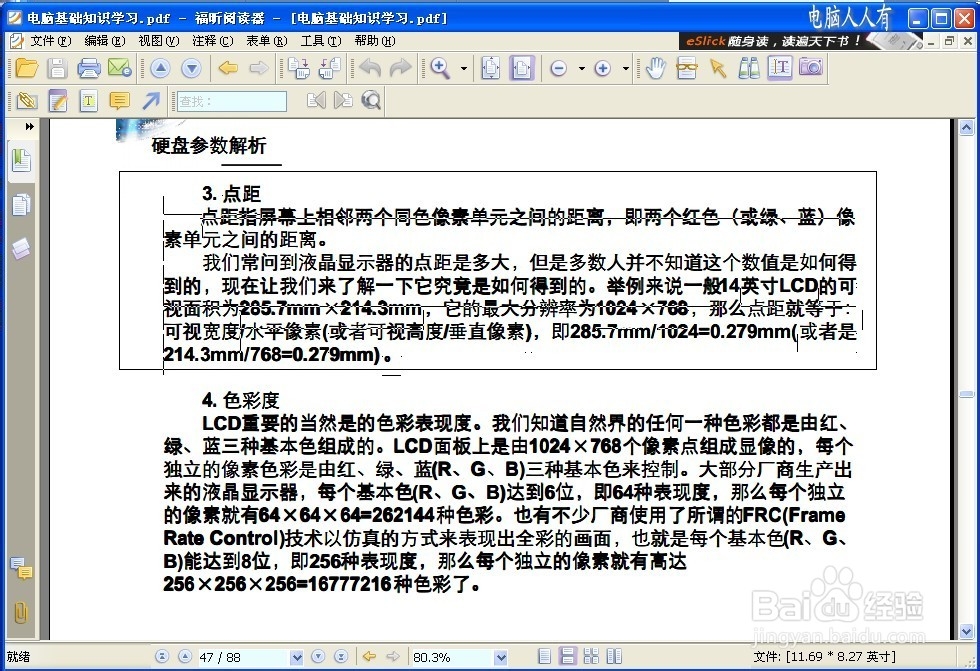Open the Search (binoculars) tool

749,68
